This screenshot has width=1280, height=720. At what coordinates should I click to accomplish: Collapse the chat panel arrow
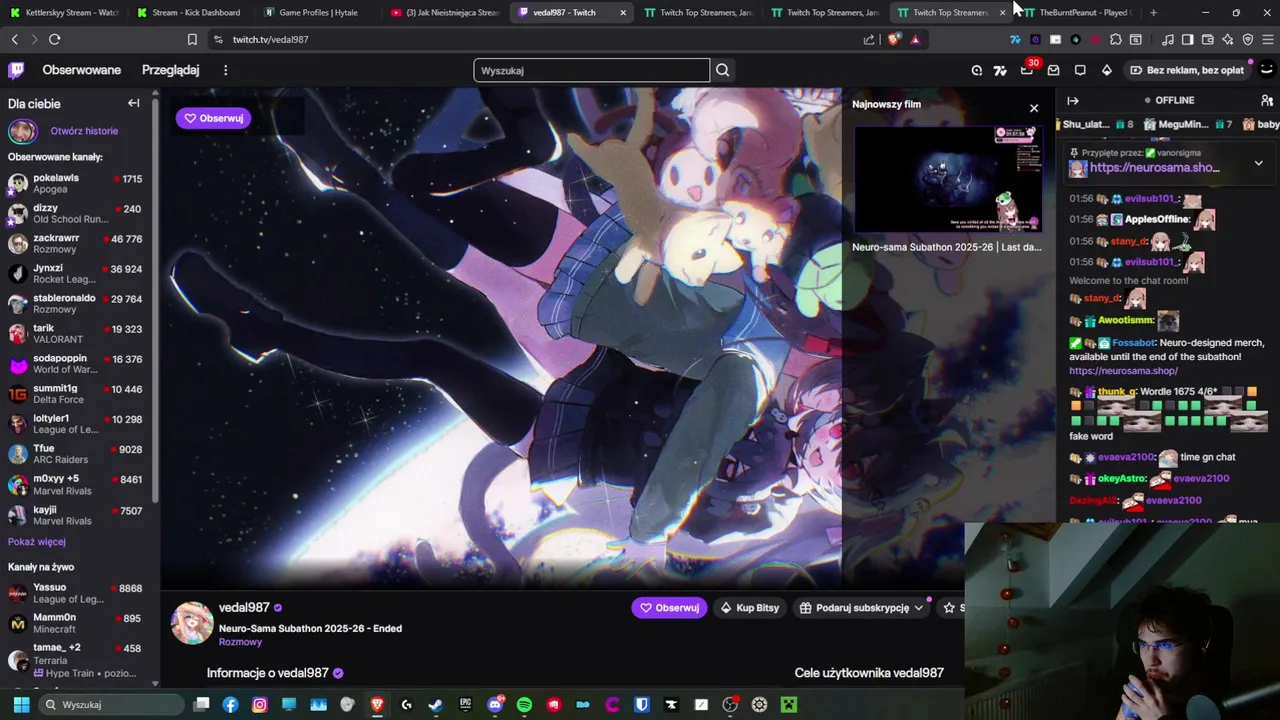pos(1073,100)
